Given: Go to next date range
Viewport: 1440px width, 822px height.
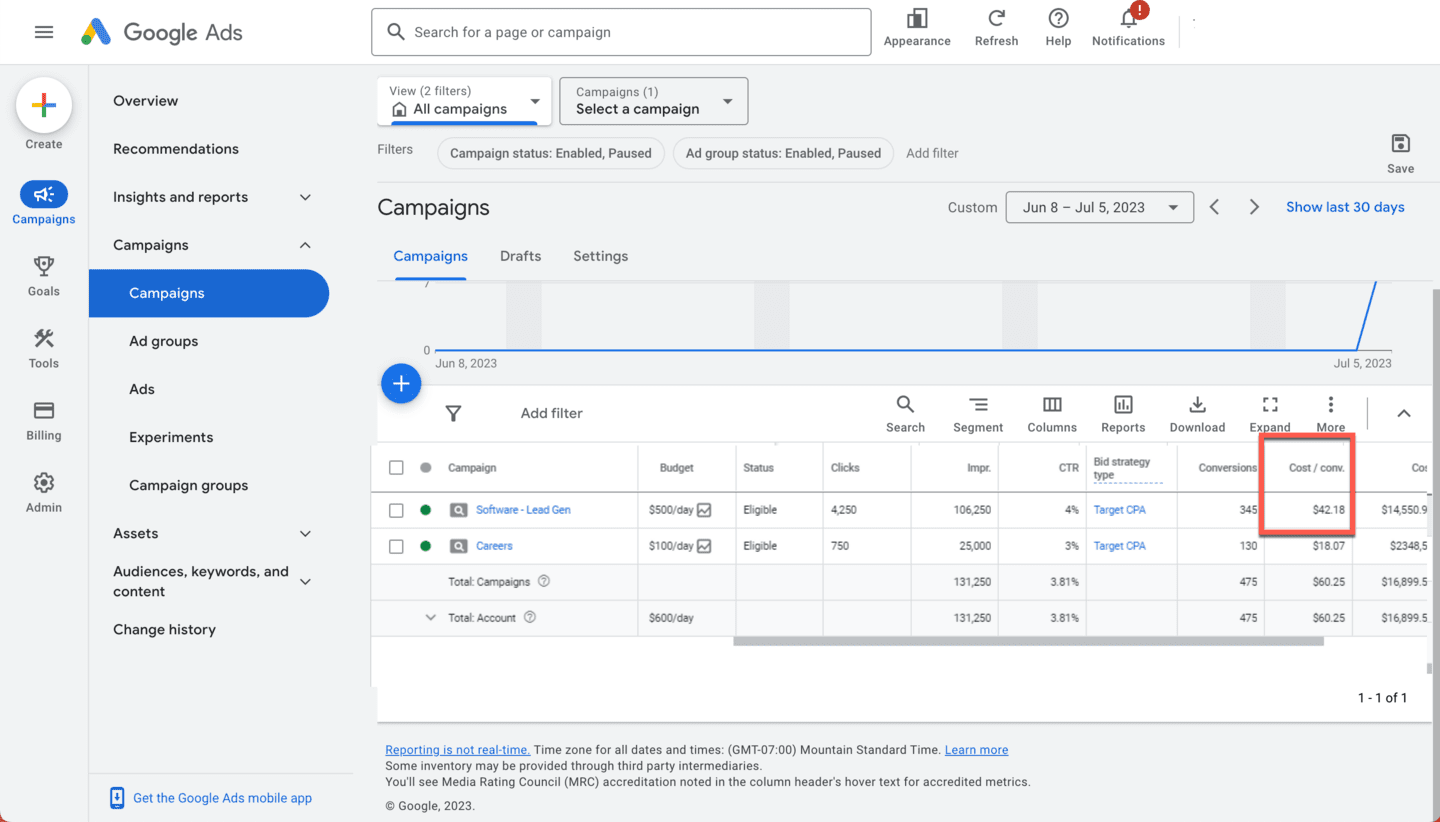Looking at the screenshot, I should pyautogui.click(x=1254, y=207).
